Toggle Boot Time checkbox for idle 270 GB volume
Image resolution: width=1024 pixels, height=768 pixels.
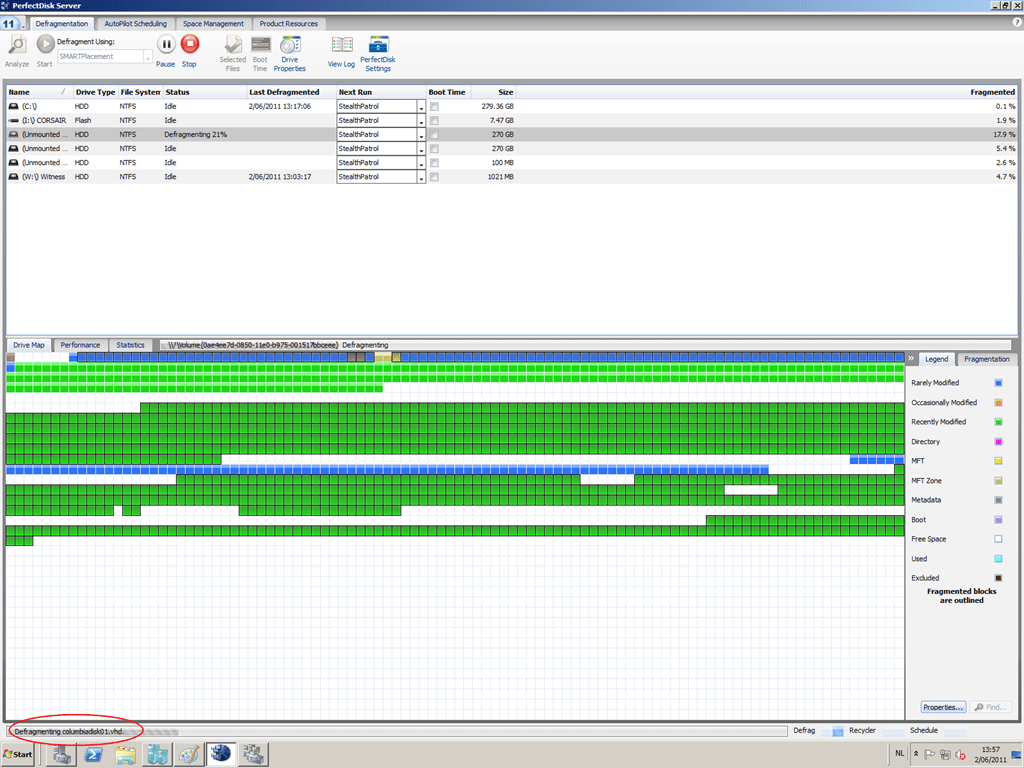tap(434, 149)
